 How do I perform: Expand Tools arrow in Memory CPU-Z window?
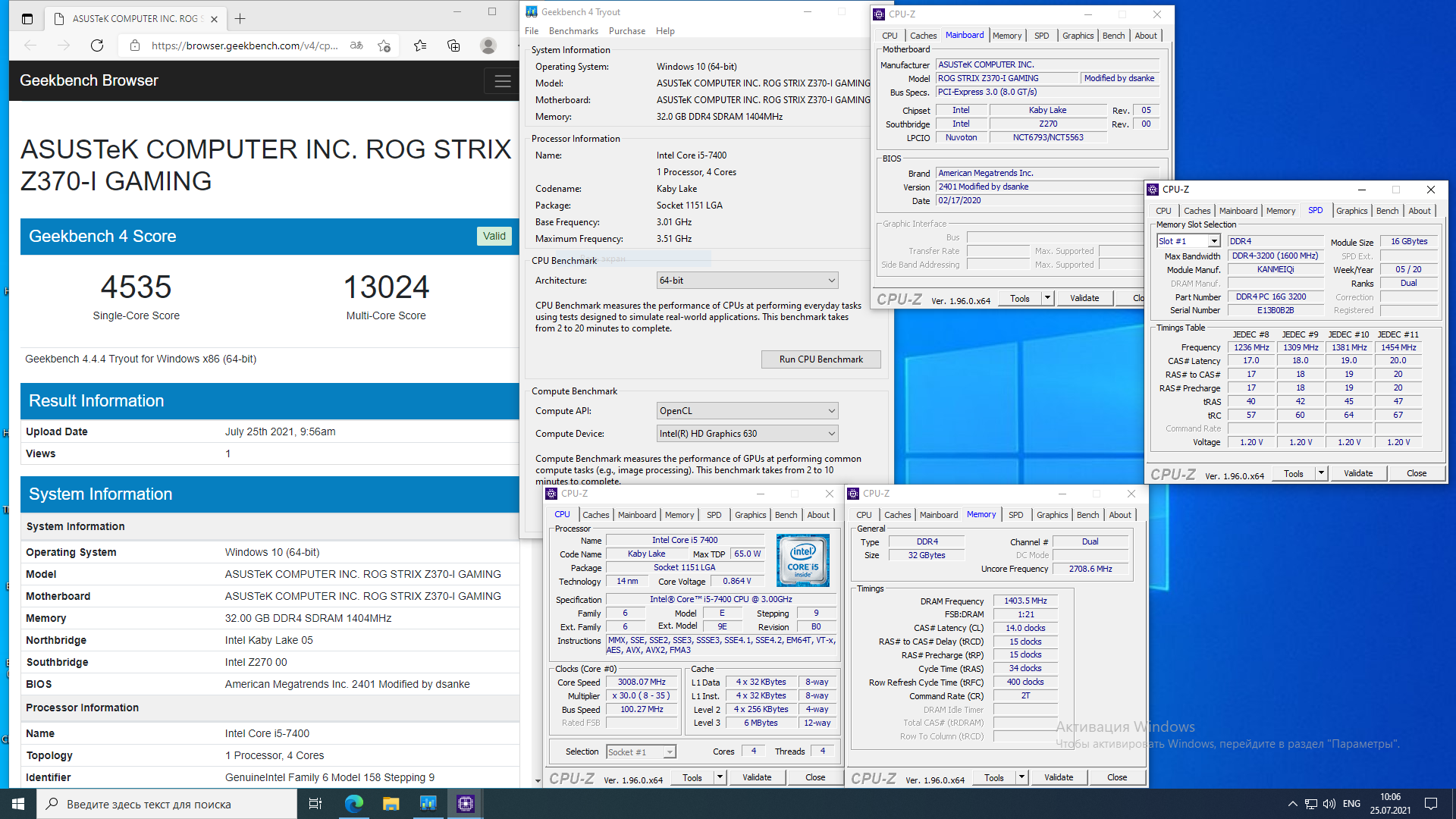[x=1021, y=777]
